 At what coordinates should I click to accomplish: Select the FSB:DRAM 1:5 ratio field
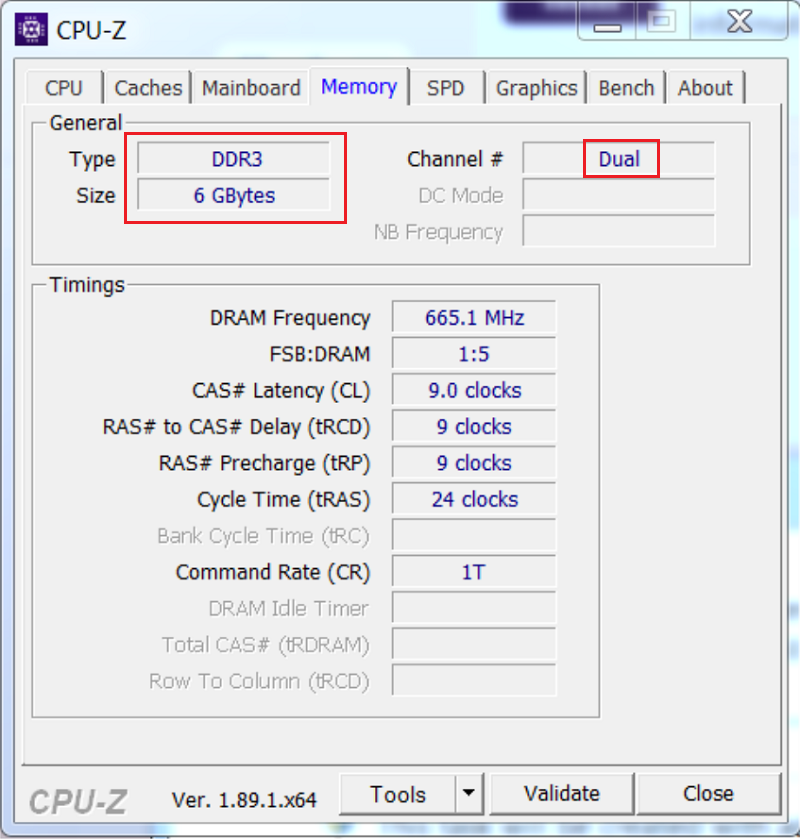point(474,354)
